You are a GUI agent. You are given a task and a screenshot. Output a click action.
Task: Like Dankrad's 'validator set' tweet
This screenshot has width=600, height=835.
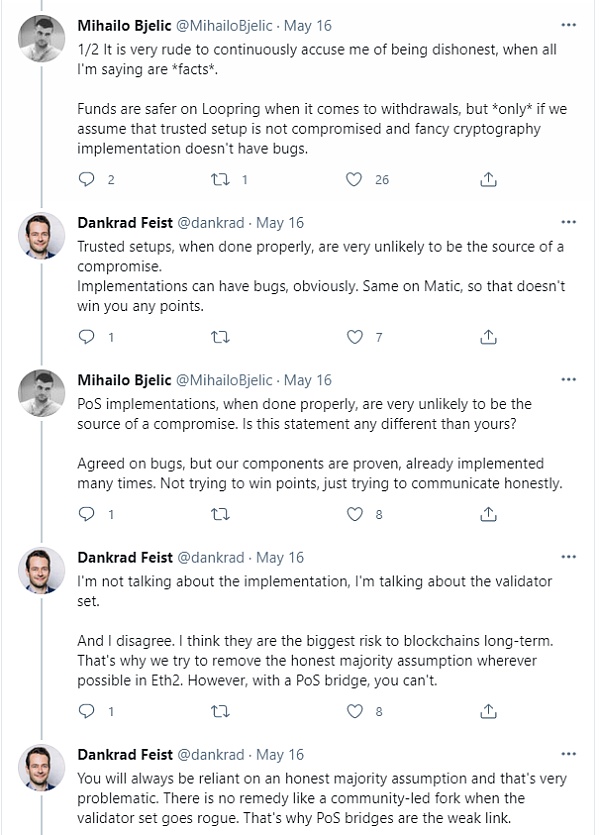click(353, 711)
